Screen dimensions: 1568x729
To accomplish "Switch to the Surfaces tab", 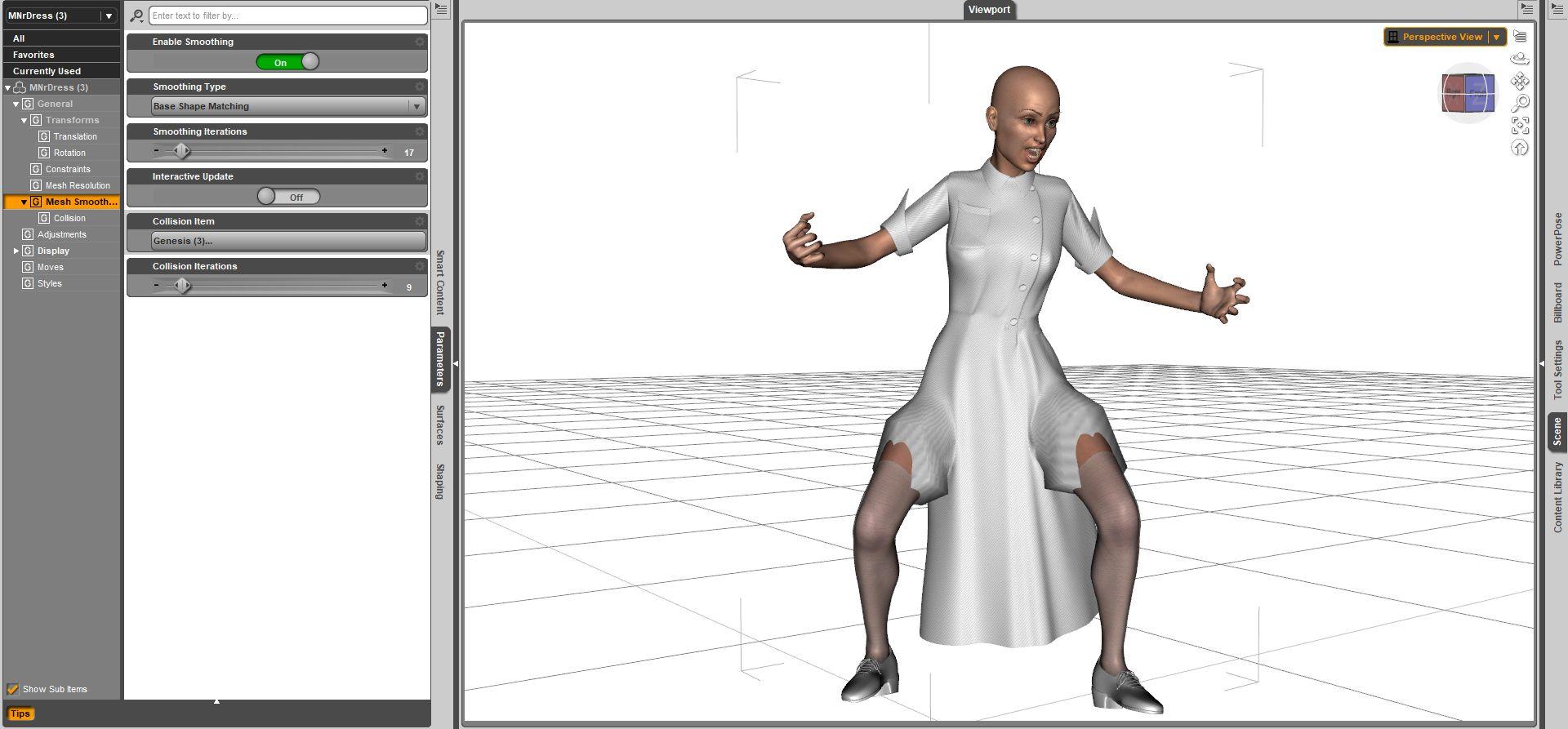I will coord(440,425).
